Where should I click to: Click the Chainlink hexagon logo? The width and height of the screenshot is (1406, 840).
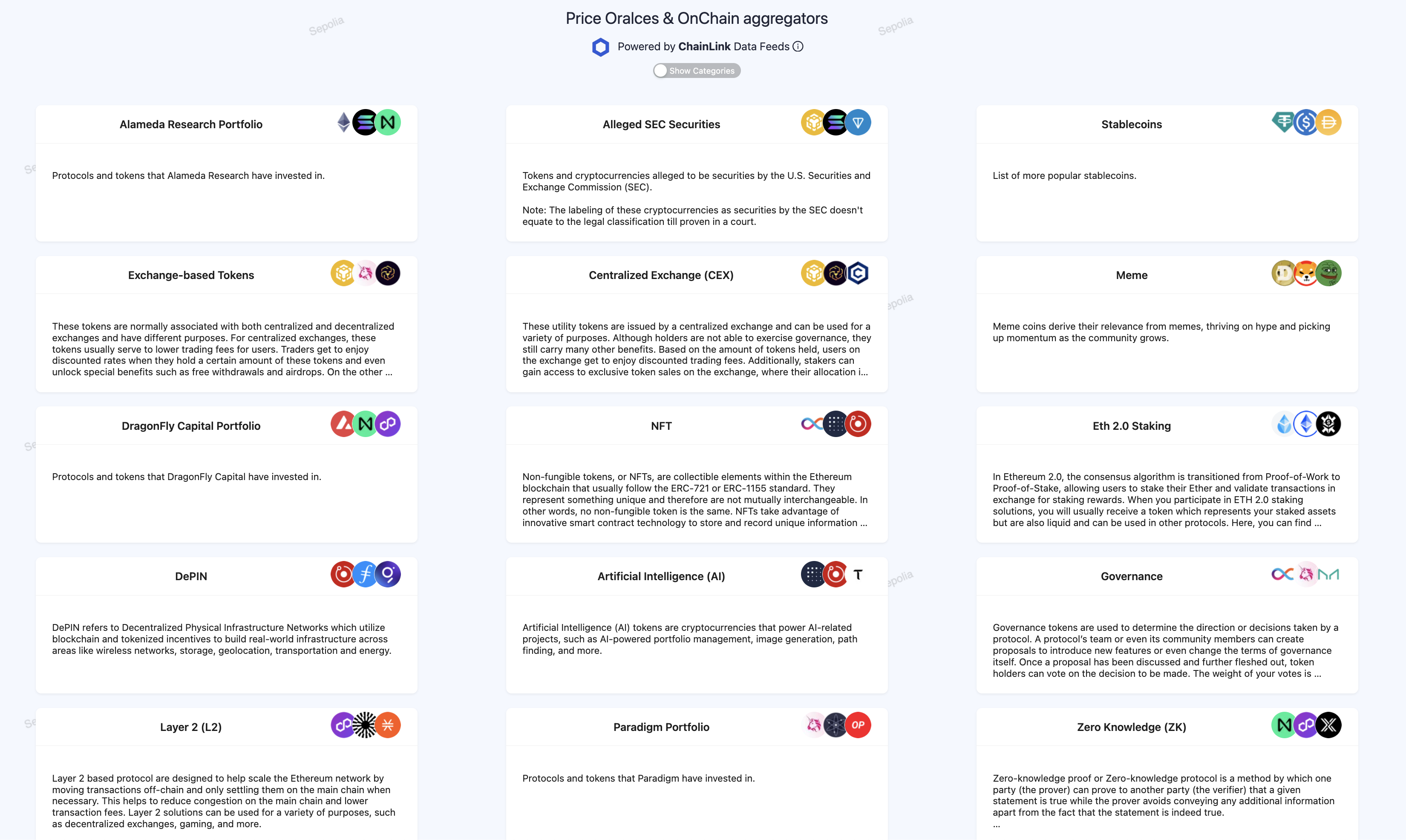601,47
